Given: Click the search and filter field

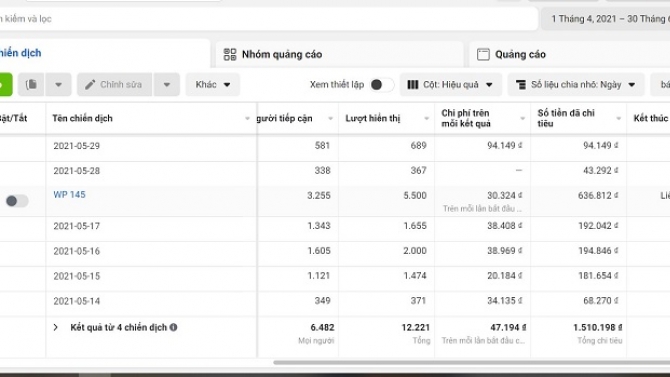Looking at the screenshot, I should pyautogui.click(x=268, y=19).
